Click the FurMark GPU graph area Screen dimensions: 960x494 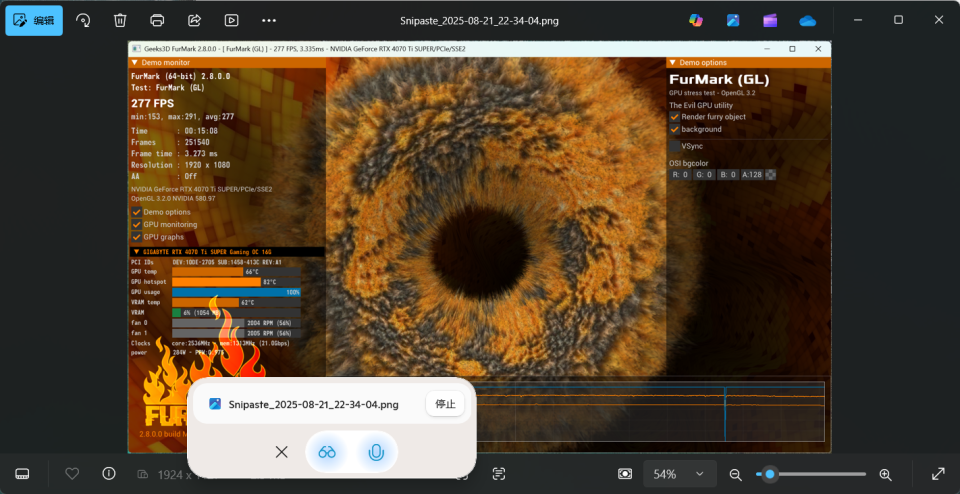650,411
